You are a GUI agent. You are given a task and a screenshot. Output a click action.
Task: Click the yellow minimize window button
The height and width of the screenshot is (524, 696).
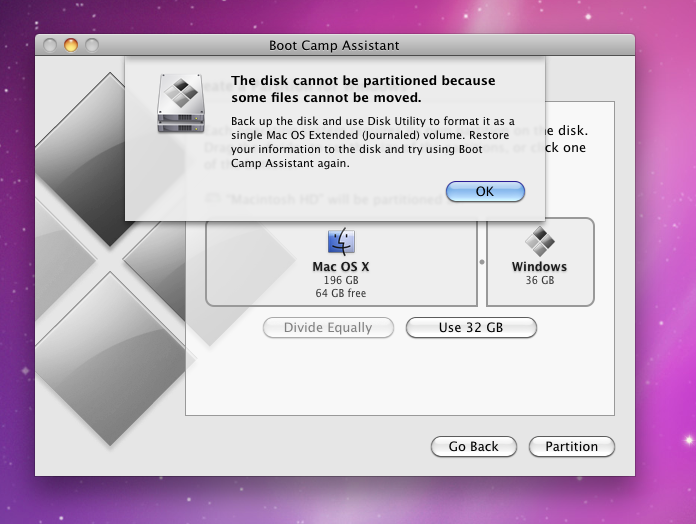tap(71, 45)
